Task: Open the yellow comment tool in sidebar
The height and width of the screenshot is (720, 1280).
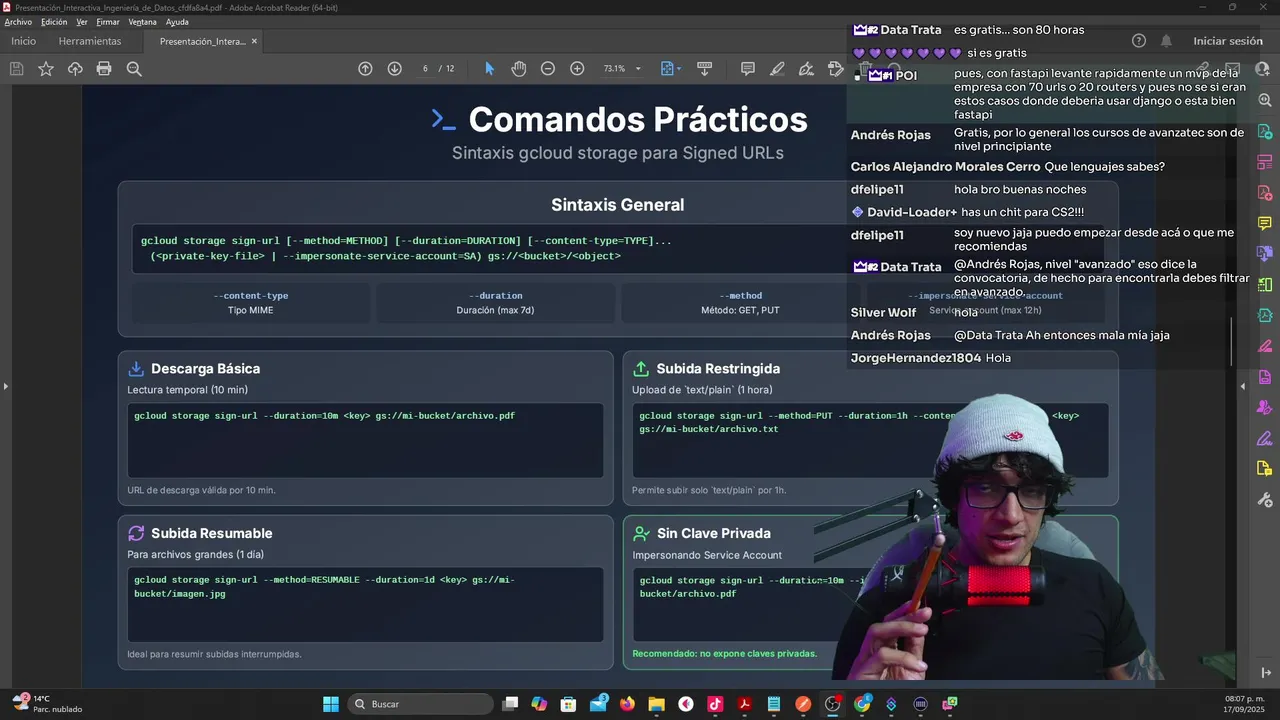Action: tap(1265, 223)
